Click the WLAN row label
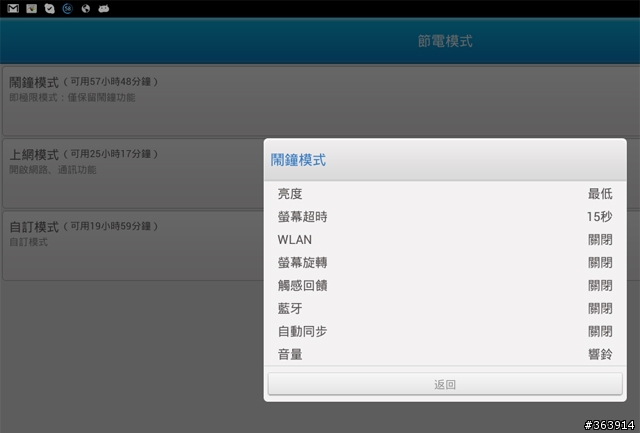The image size is (640, 433). [x=295, y=240]
